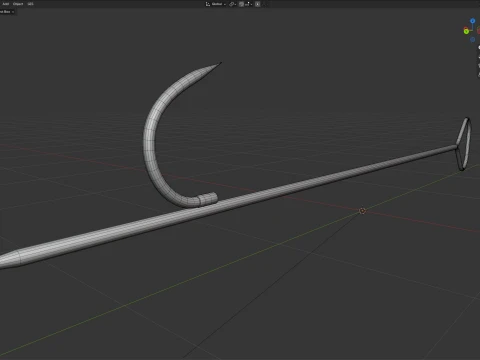
Task: Open the snapping options dropdown
Action: click(249, 4)
